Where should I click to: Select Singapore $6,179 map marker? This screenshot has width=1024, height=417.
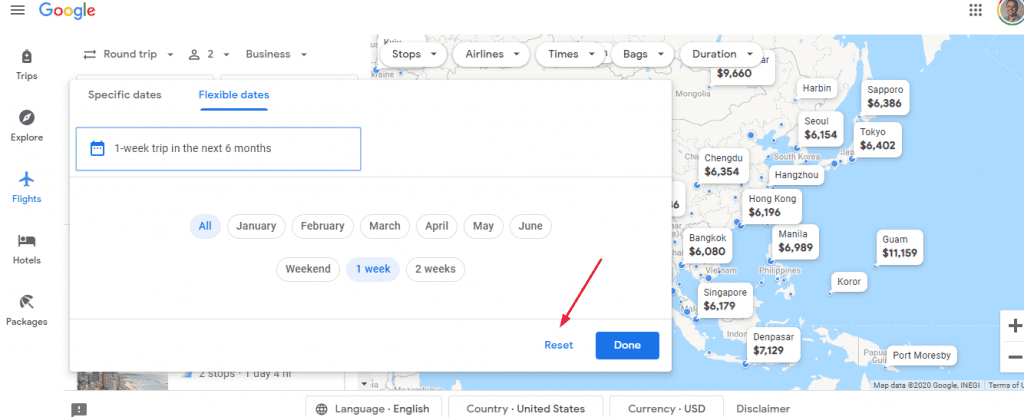coord(724,300)
